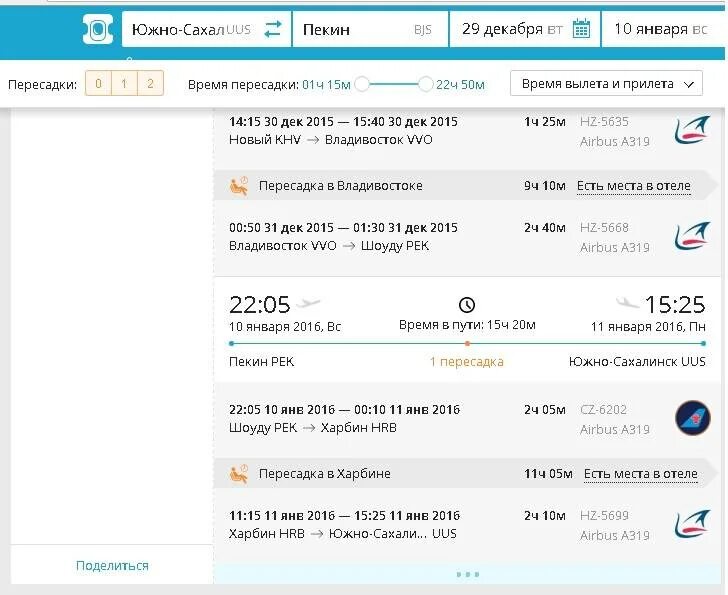Click the layover seat icon for Владивосток
The height and width of the screenshot is (595, 728).
pos(239,186)
